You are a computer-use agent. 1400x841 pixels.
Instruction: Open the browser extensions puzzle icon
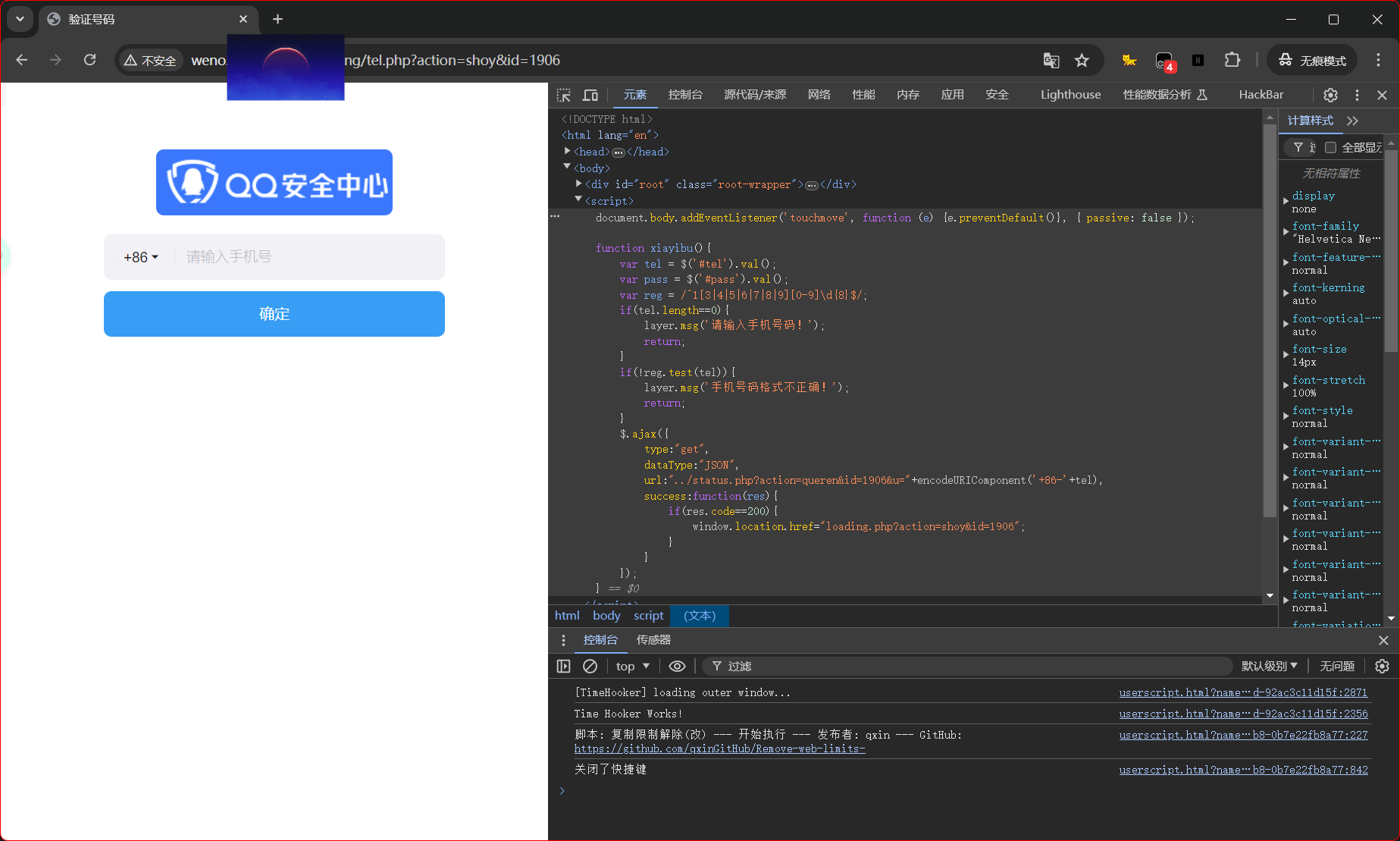pyautogui.click(x=1232, y=61)
